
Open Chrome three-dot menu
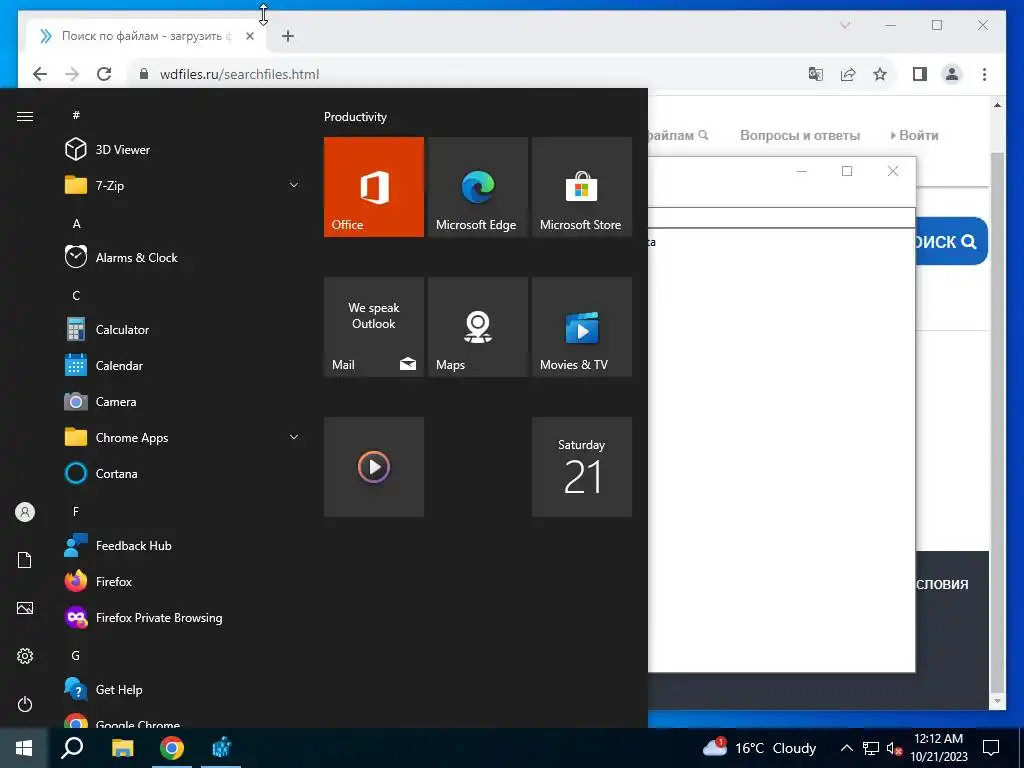coord(984,74)
